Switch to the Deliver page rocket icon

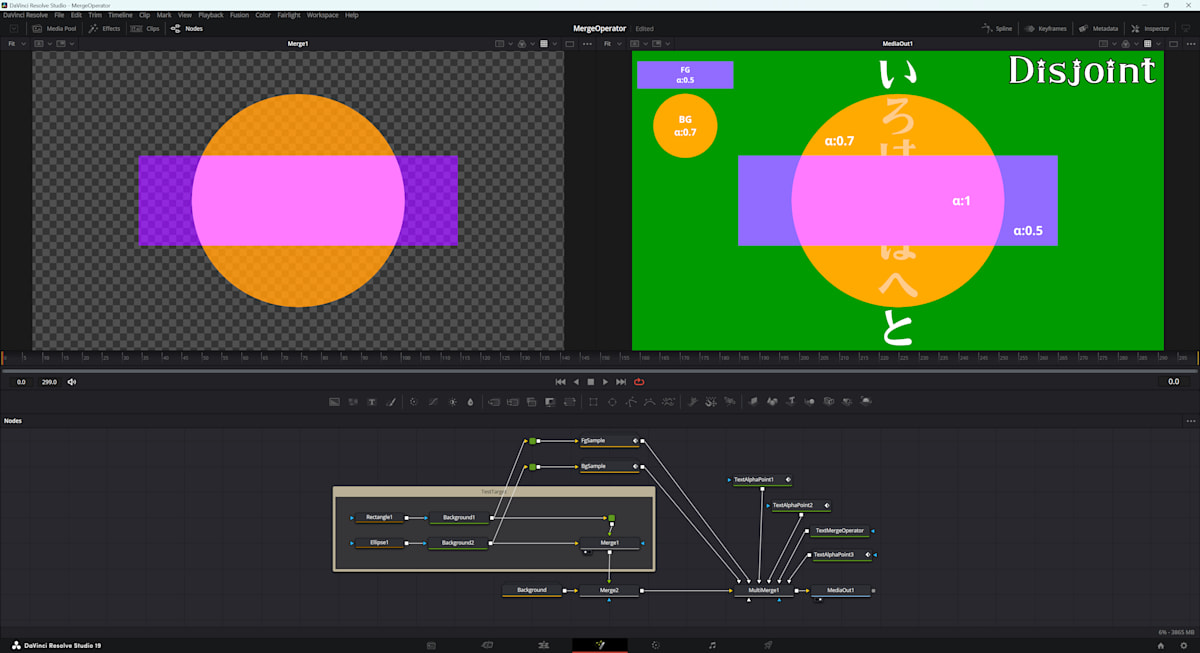click(768, 645)
